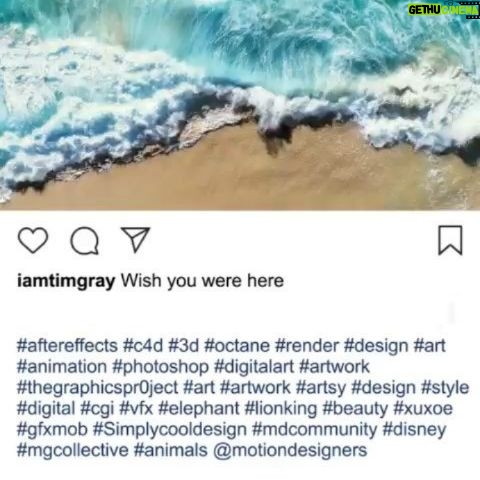480x480 pixels.
Task: Open the #Simplycooldesign hashtag
Action: pyautogui.click(x=170, y=430)
